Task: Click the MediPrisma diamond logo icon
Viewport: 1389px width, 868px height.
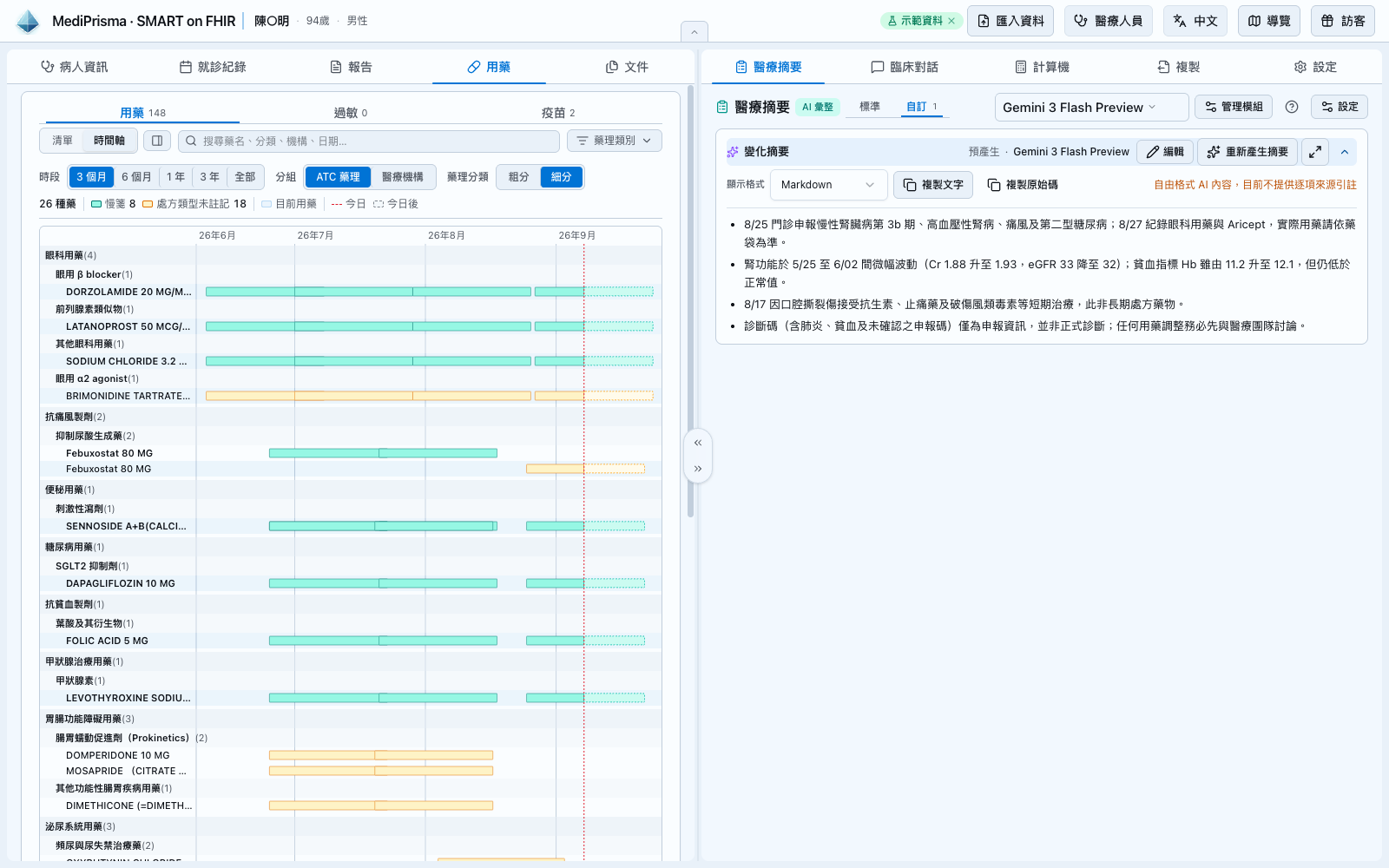Action: coord(28,21)
